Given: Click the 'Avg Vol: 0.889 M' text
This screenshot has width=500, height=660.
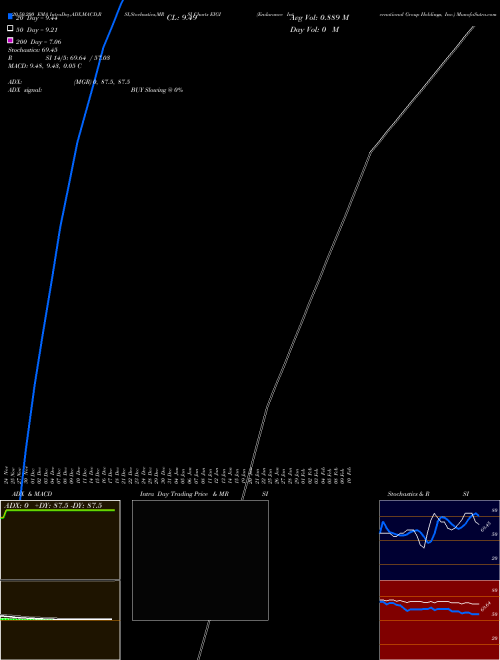Looking at the screenshot, I should (319, 18).
